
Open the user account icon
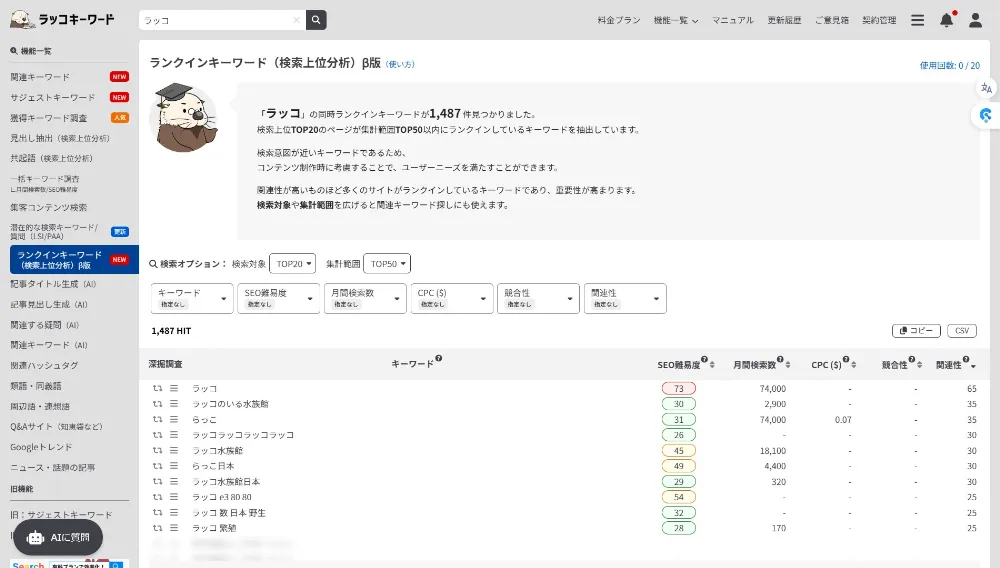[975, 20]
